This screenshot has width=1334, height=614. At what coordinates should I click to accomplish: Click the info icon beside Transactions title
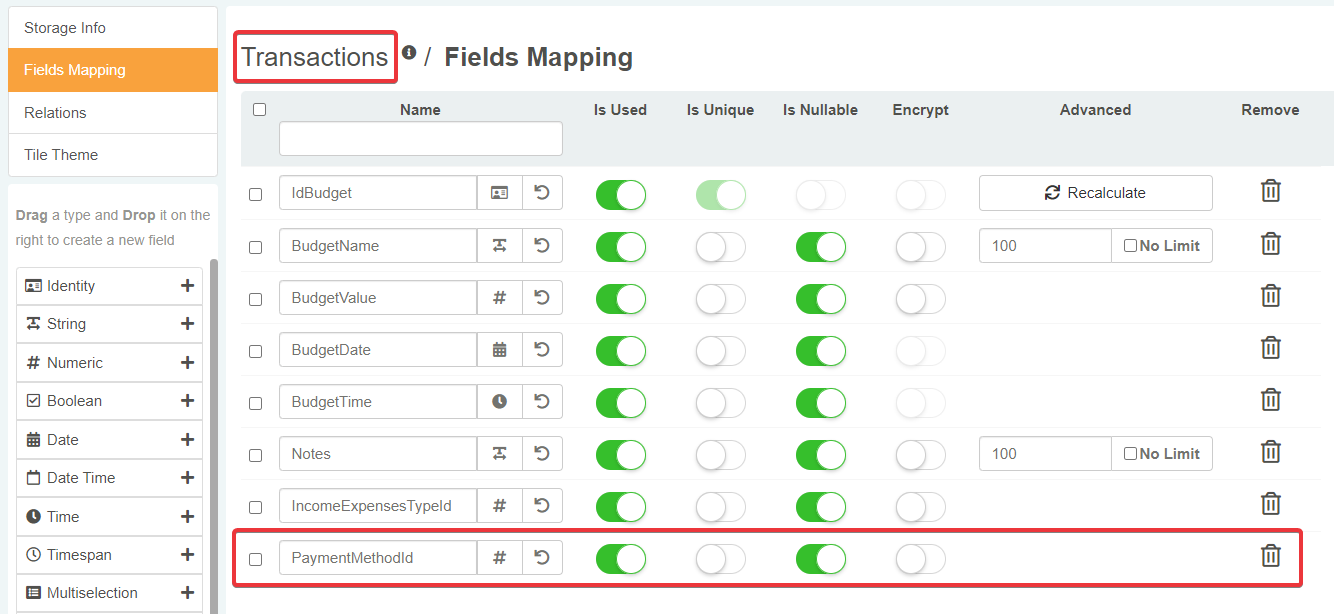[409, 53]
